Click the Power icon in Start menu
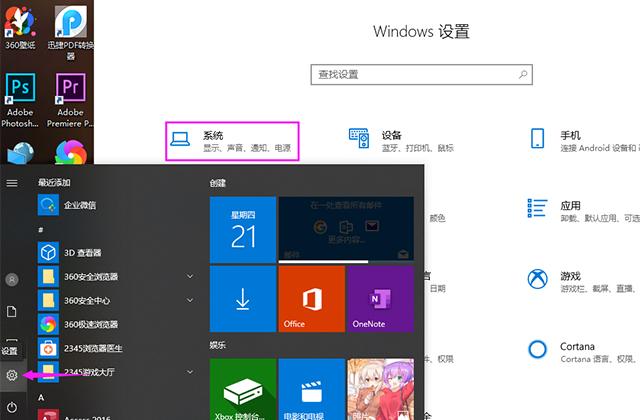The image size is (640, 420). (x=12, y=407)
